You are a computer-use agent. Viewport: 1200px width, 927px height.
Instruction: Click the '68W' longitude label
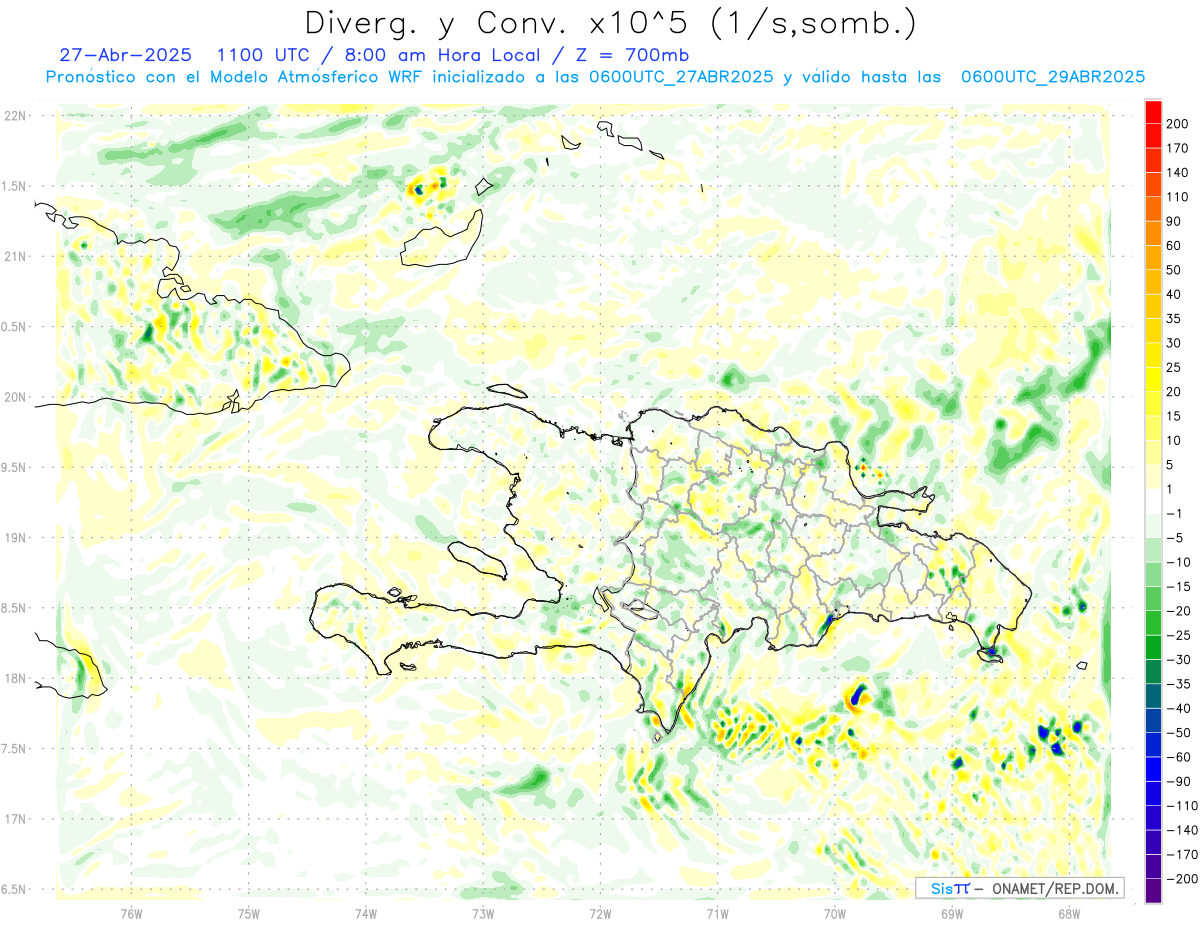coord(1068,913)
